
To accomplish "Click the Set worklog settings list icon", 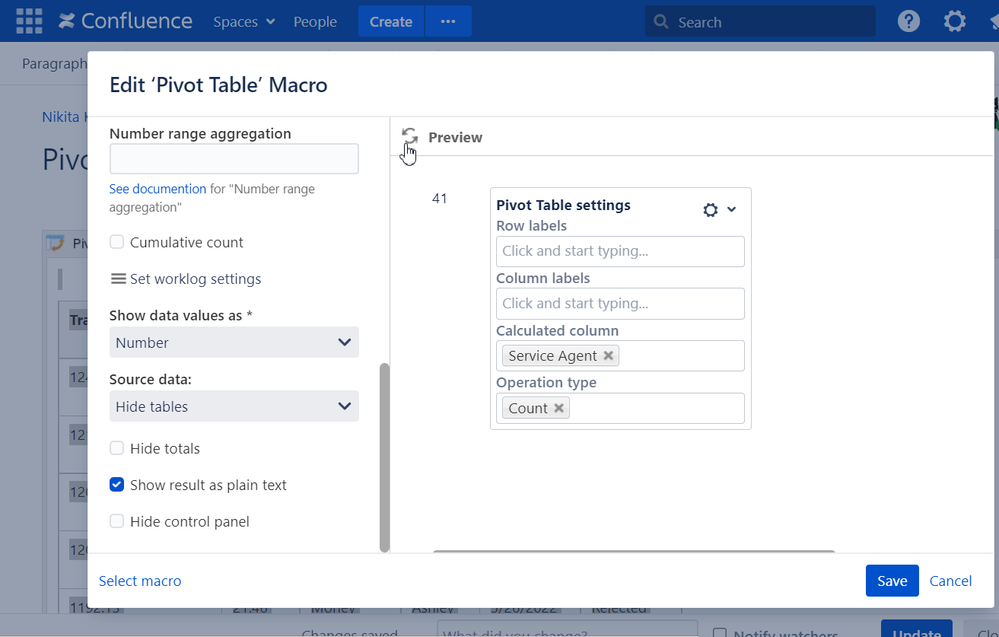I will tap(118, 279).
